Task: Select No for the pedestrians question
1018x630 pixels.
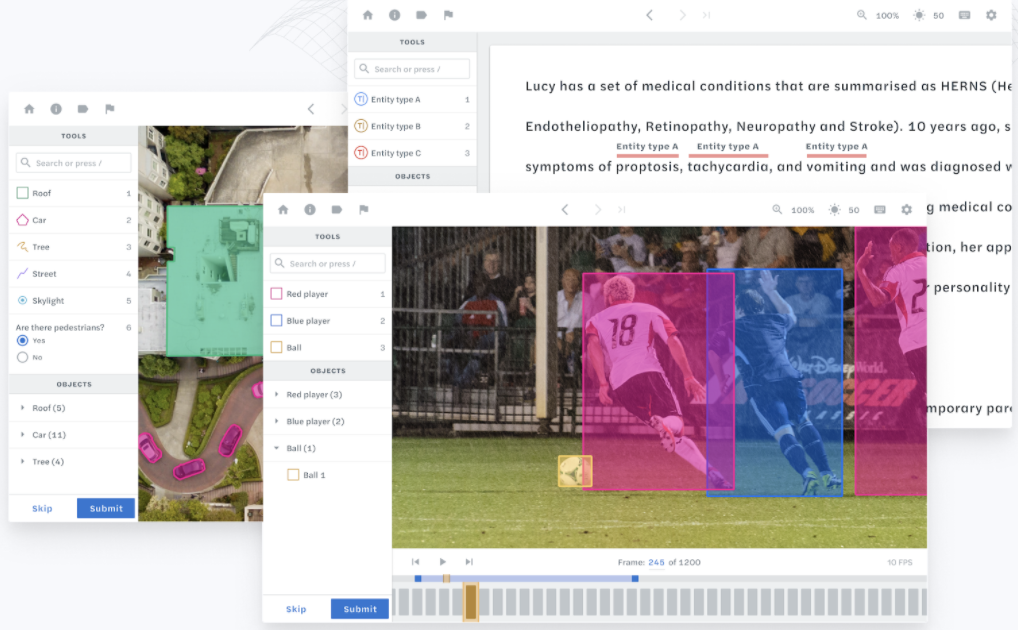Action: [x=23, y=357]
